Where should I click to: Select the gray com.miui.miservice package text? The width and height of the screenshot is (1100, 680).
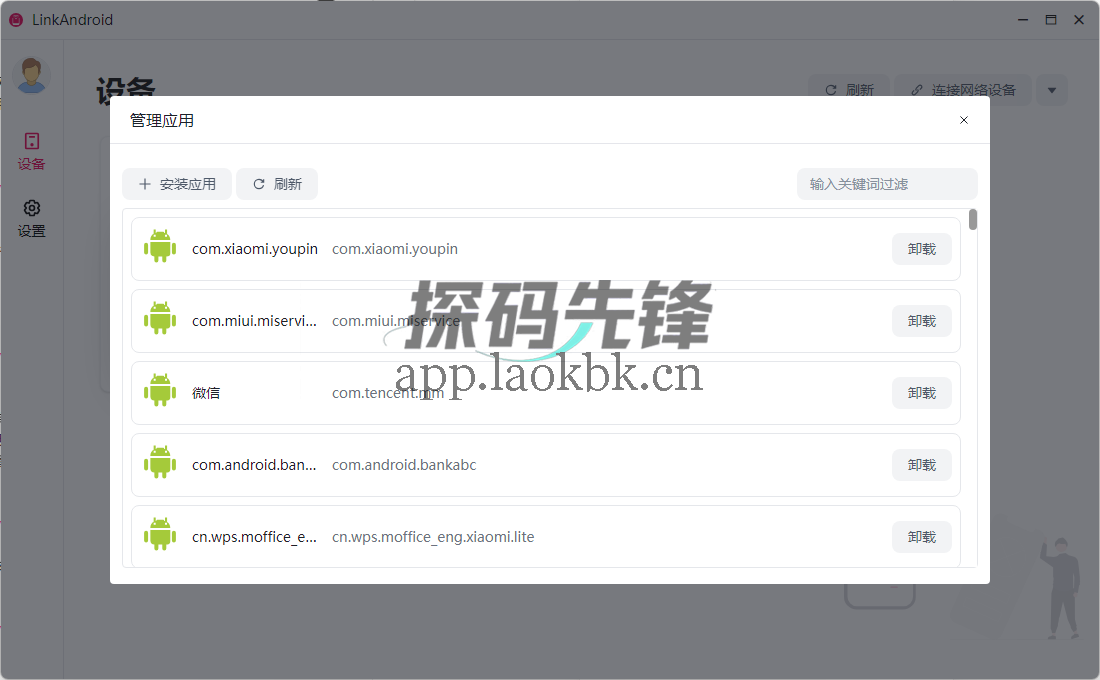[x=396, y=321]
